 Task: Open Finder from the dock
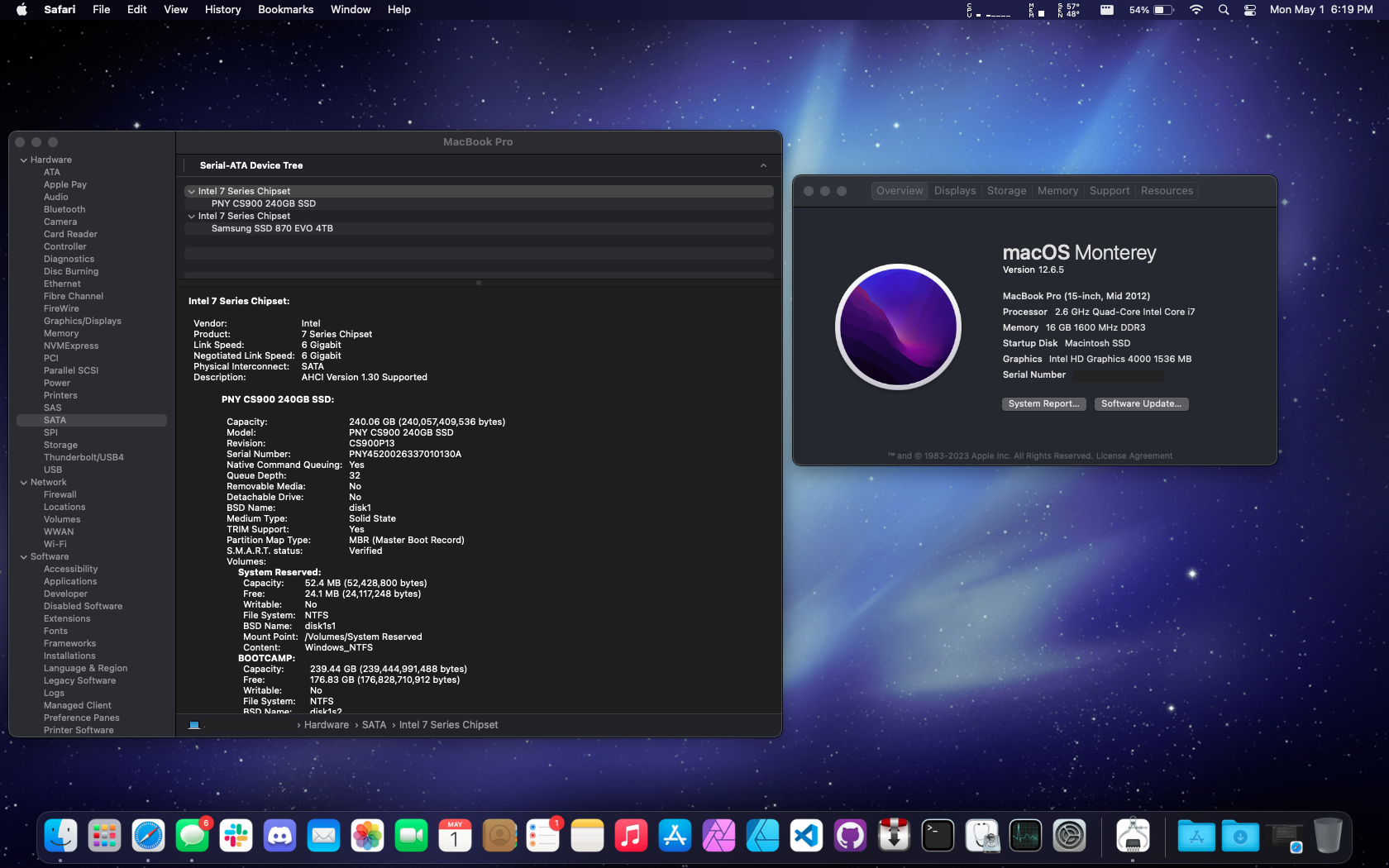[x=61, y=836]
